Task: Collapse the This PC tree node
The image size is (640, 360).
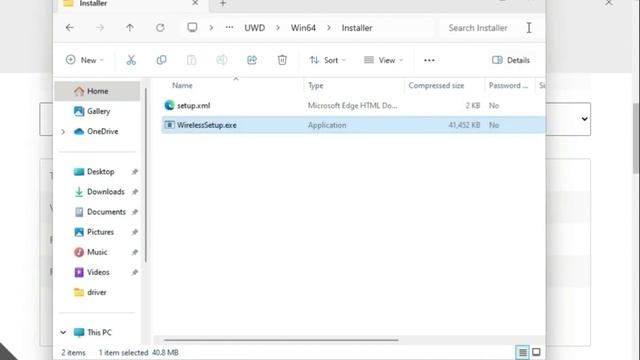Action: pos(63,332)
